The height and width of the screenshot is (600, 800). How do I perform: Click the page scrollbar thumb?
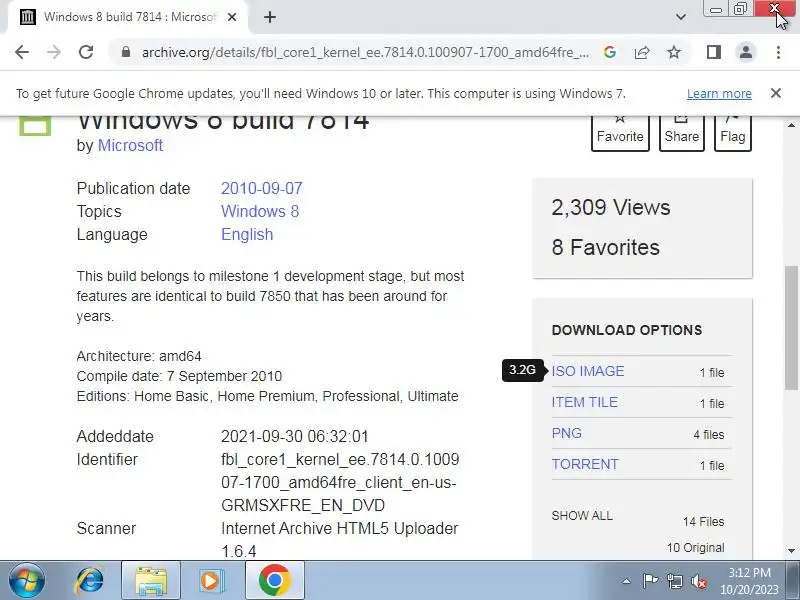[x=791, y=328]
